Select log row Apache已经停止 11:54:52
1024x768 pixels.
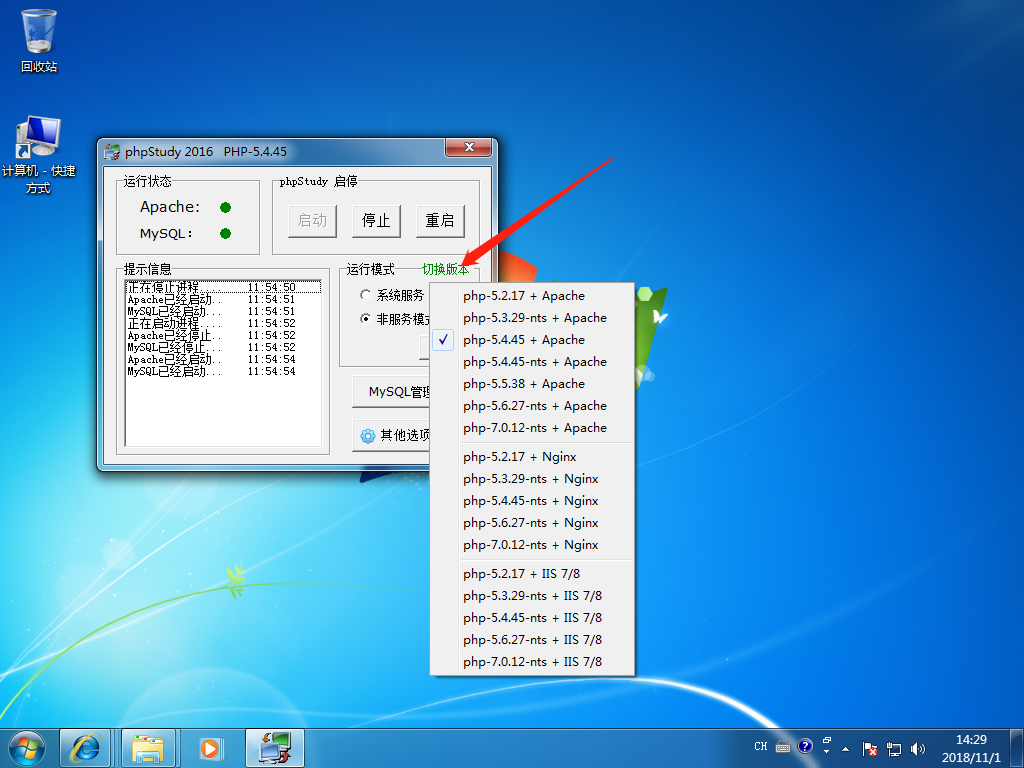tap(223, 336)
